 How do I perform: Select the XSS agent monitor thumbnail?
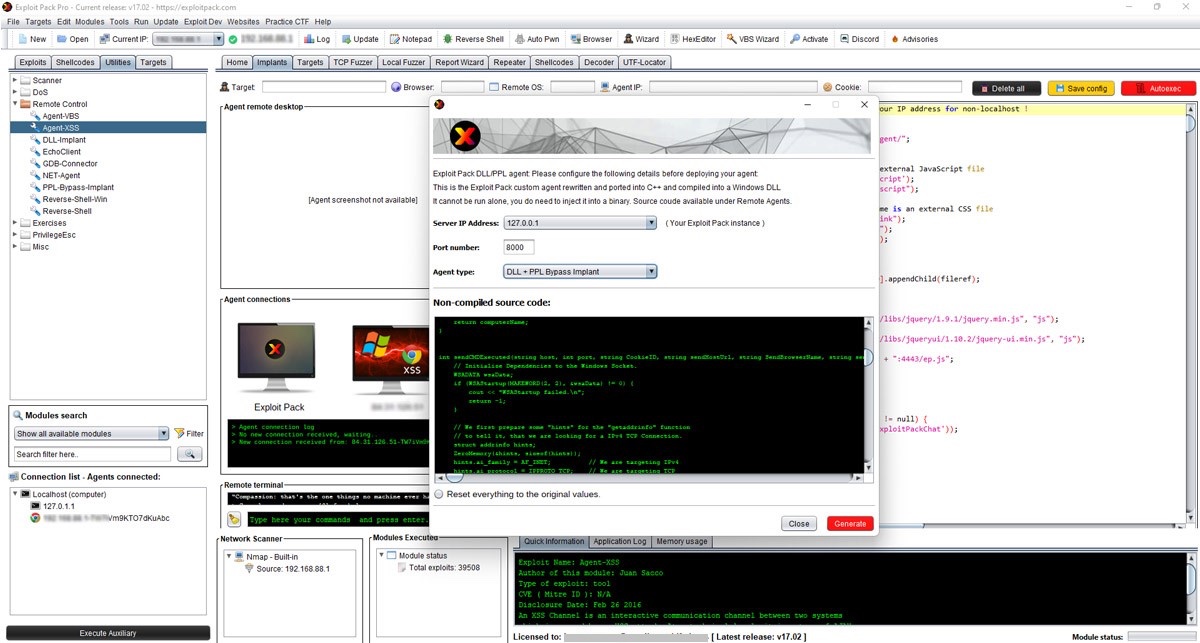click(391, 359)
